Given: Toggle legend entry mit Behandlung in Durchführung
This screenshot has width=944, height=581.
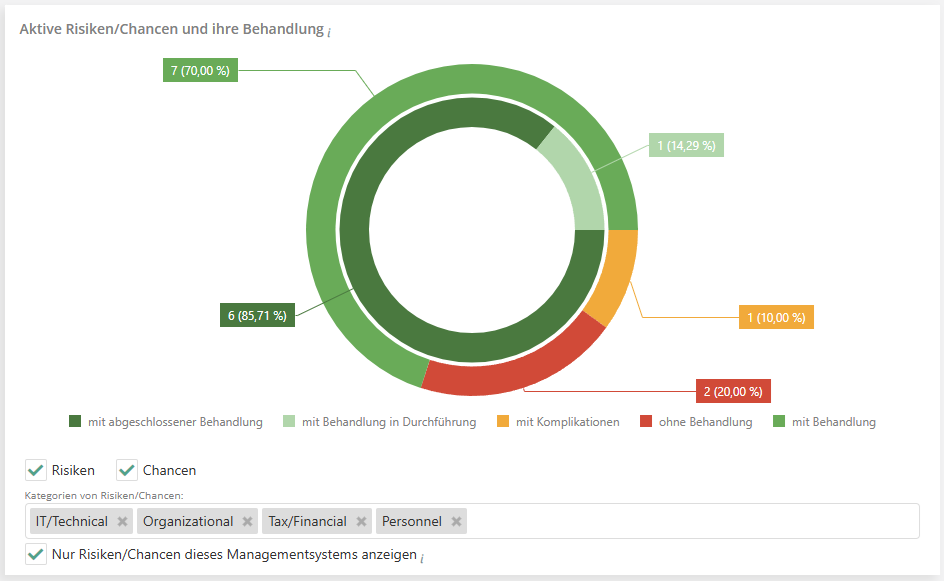Looking at the screenshot, I should pyautogui.click(x=380, y=422).
